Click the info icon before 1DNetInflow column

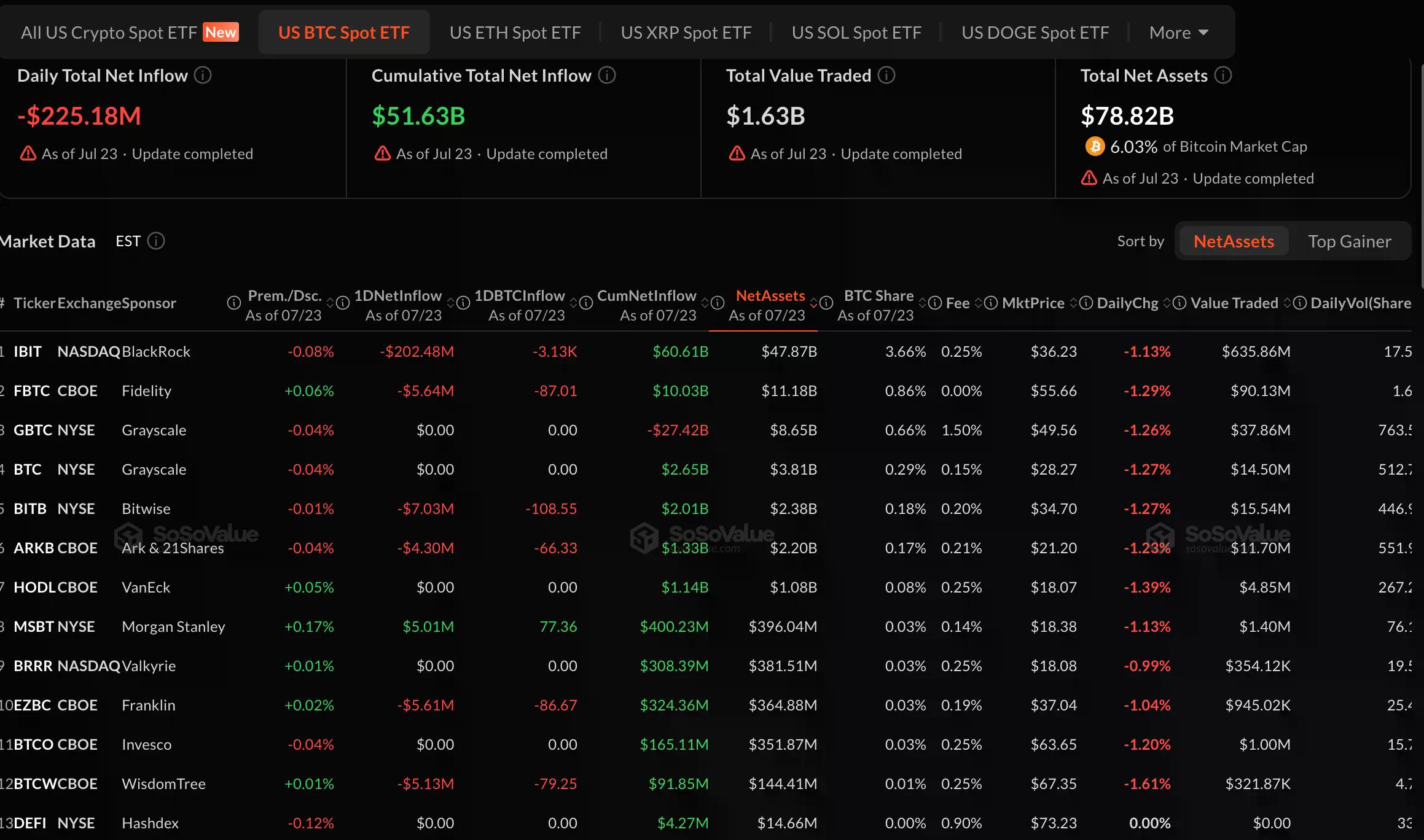(343, 303)
